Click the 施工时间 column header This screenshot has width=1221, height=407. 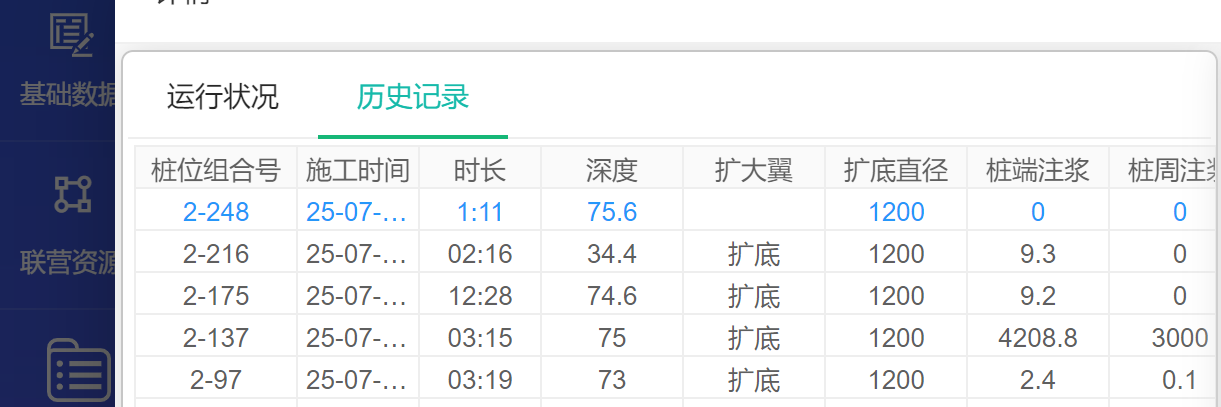(x=358, y=170)
